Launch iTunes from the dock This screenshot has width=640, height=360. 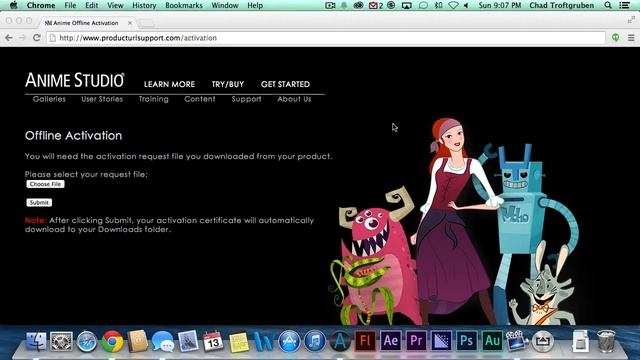pos(315,341)
